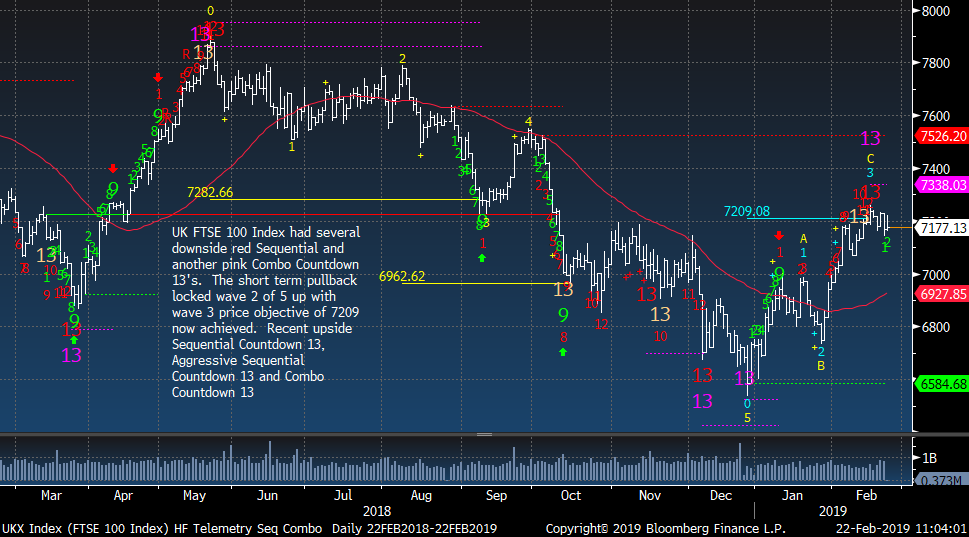The height and width of the screenshot is (537, 969).
Task: Click the red 7526.20 price tag
Action: pos(942,136)
